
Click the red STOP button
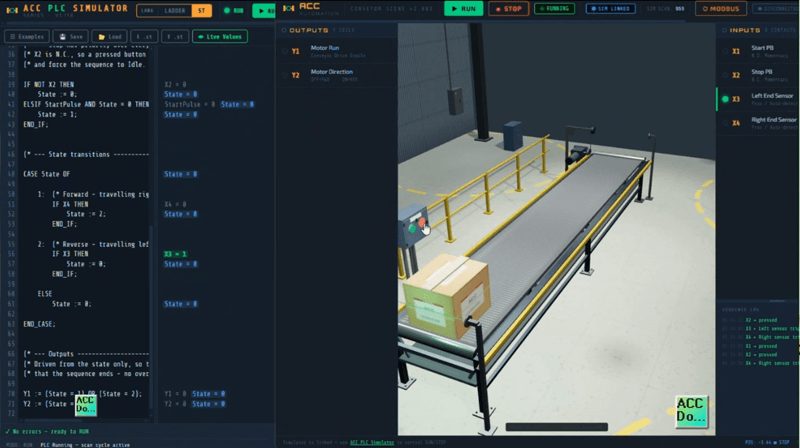(509, 9)
